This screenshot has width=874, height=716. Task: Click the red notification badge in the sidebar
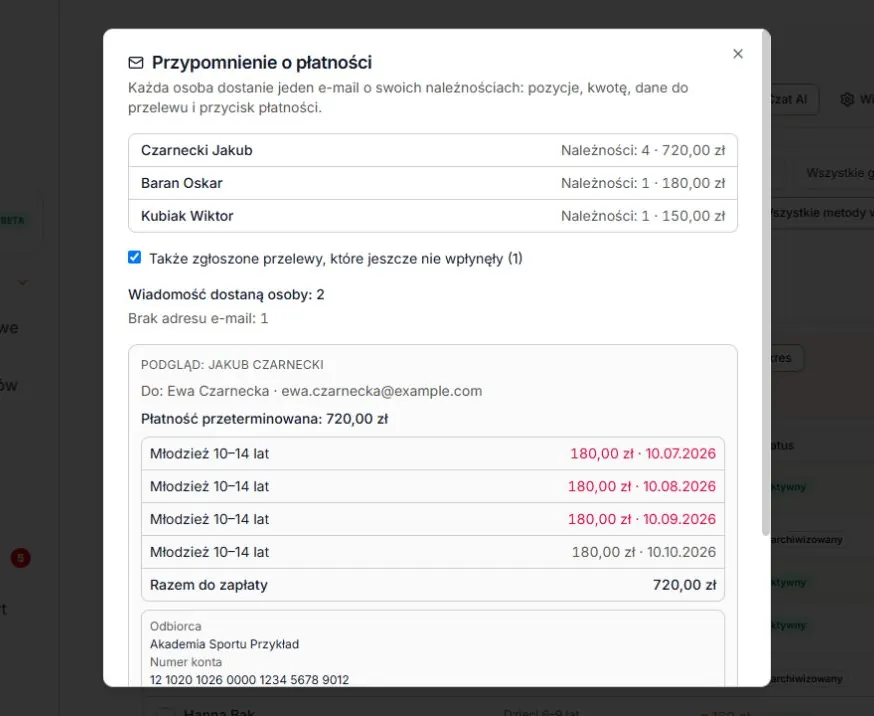tap(21, 558)
